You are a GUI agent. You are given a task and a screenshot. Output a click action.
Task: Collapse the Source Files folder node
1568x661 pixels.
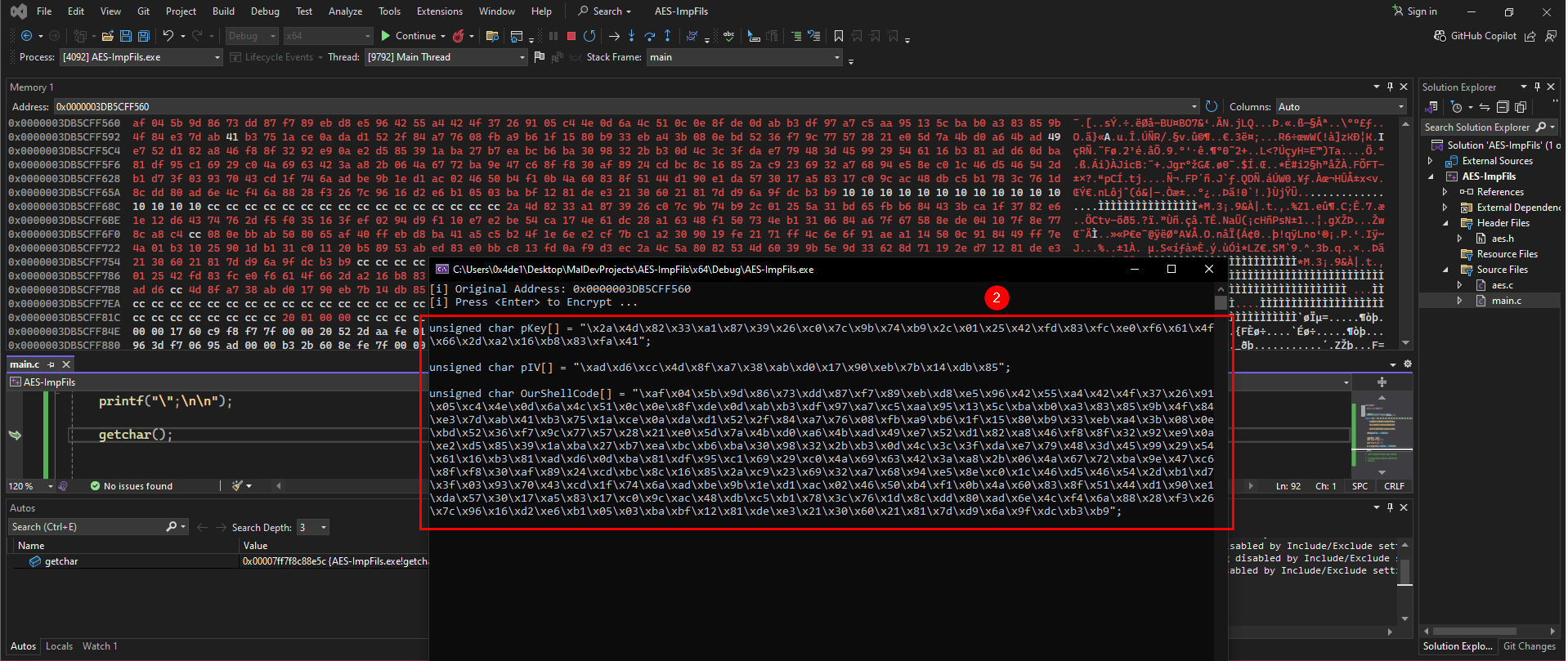pyautogui.click(x=1445, y=270)
